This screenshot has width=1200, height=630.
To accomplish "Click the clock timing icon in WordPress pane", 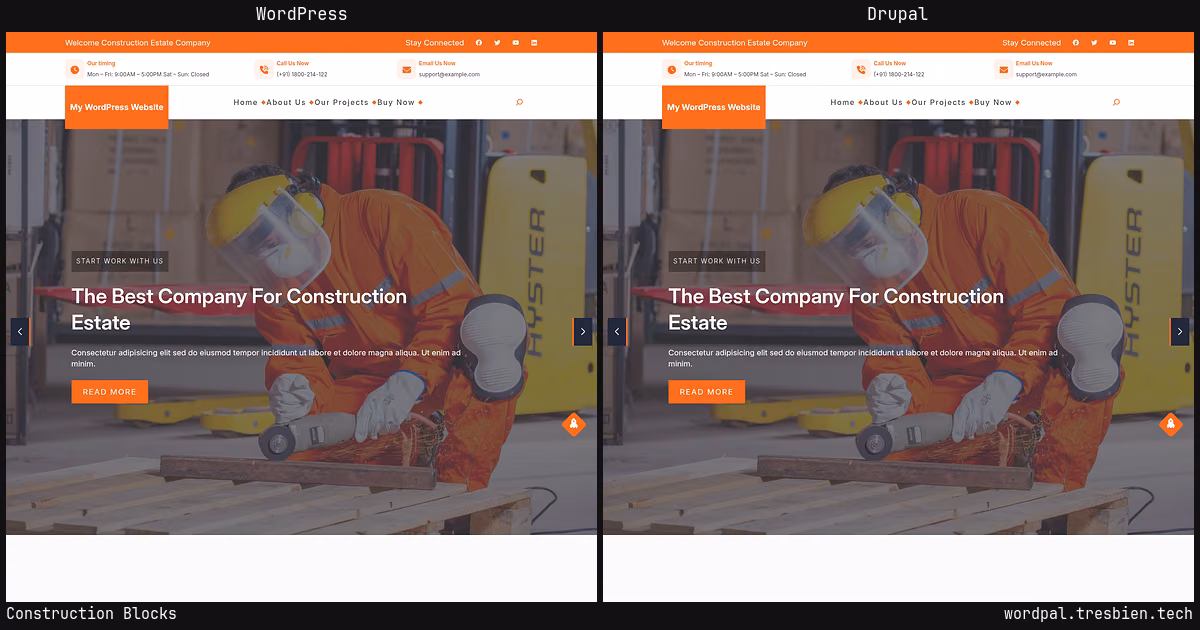I will click(x=74, y=69).
